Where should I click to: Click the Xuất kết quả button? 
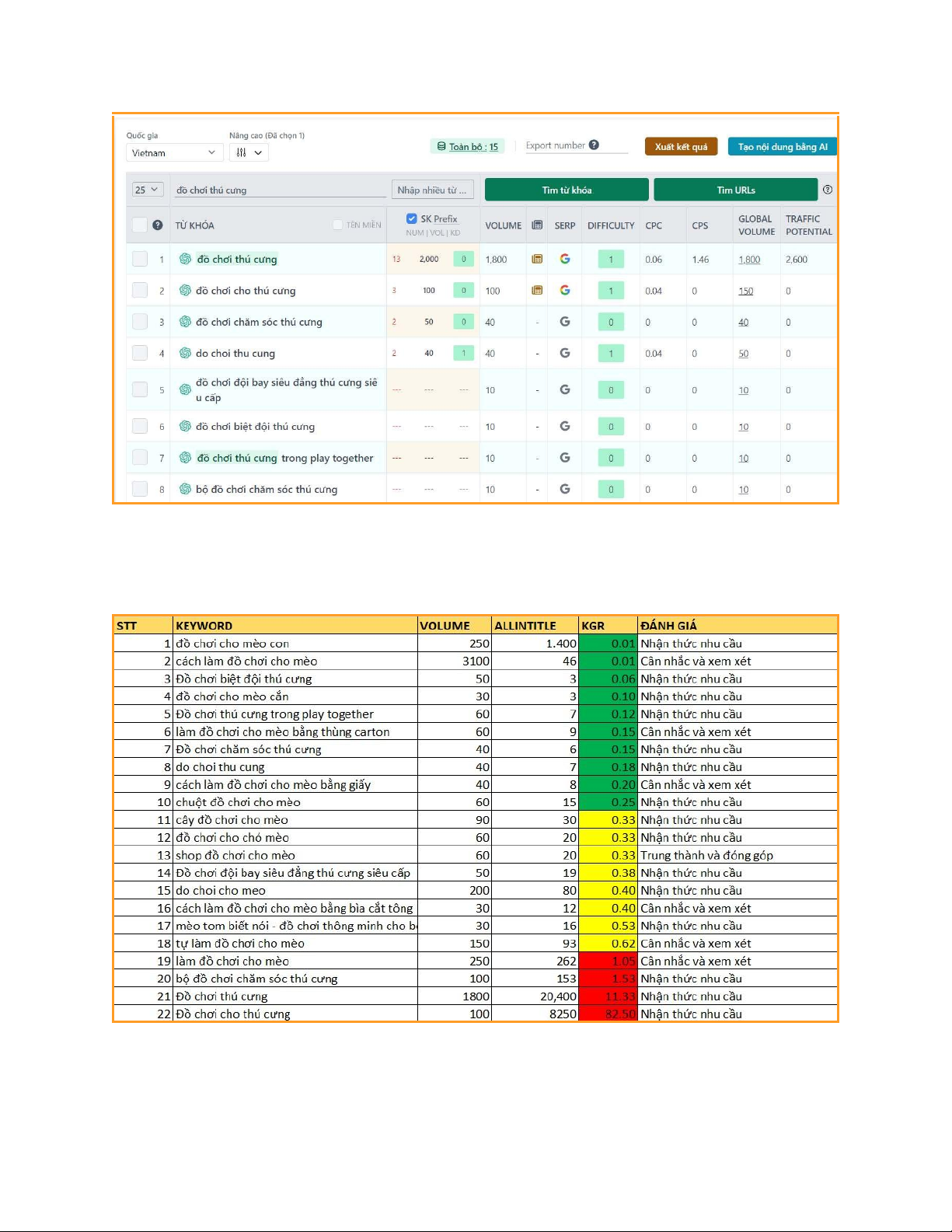coord(681,147)
